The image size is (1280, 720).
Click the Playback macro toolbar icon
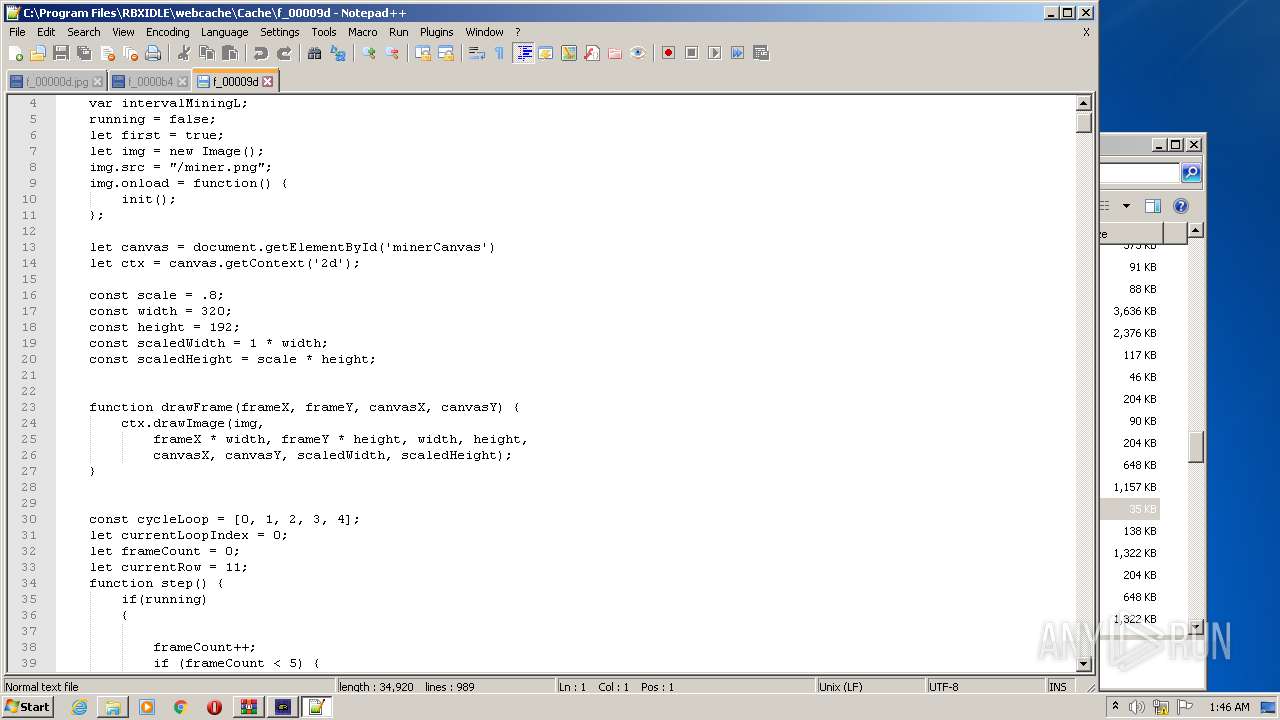coord(714,53)
